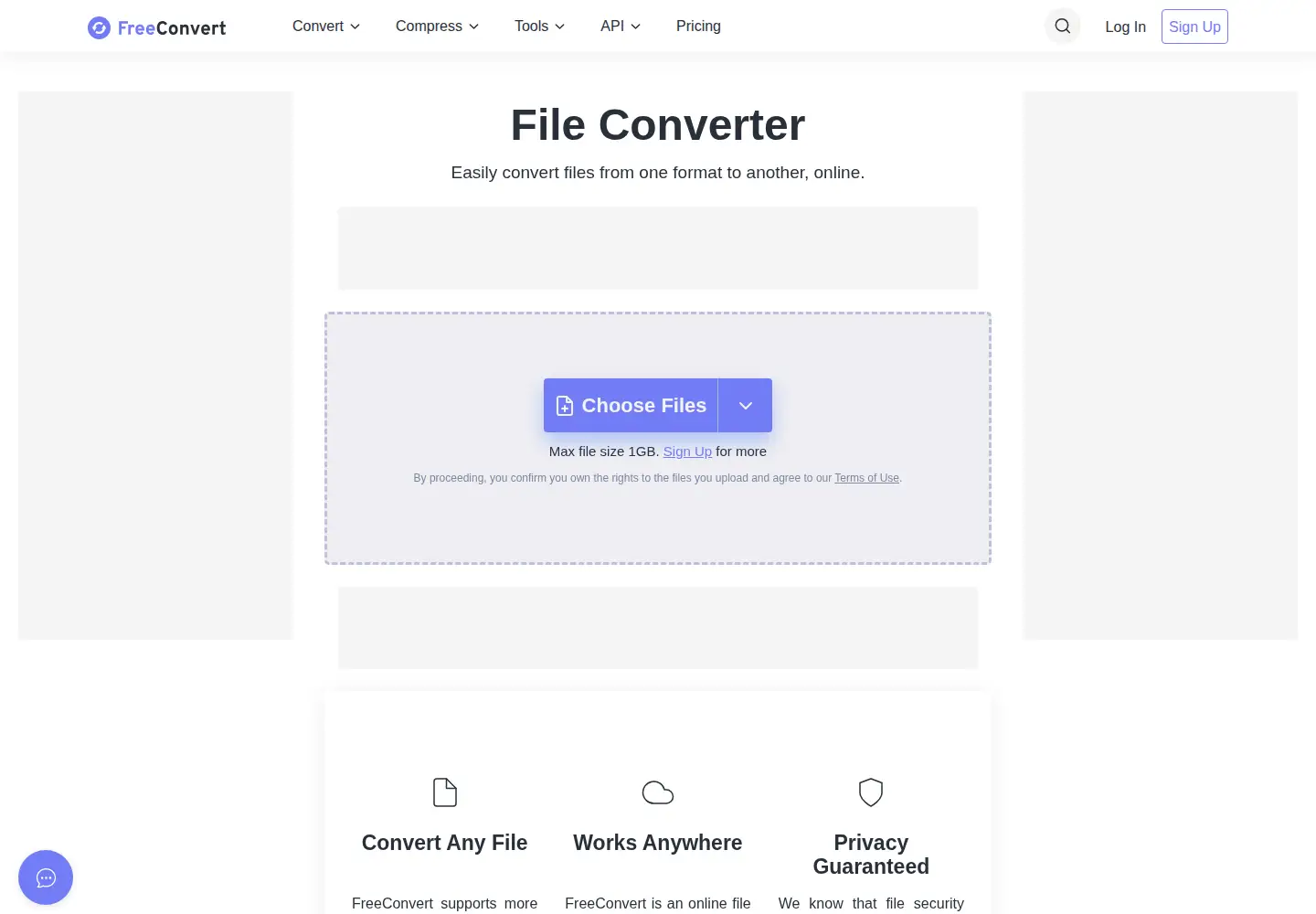
Task: Click the Convert Any File heading
Action: tap(445, 843)
